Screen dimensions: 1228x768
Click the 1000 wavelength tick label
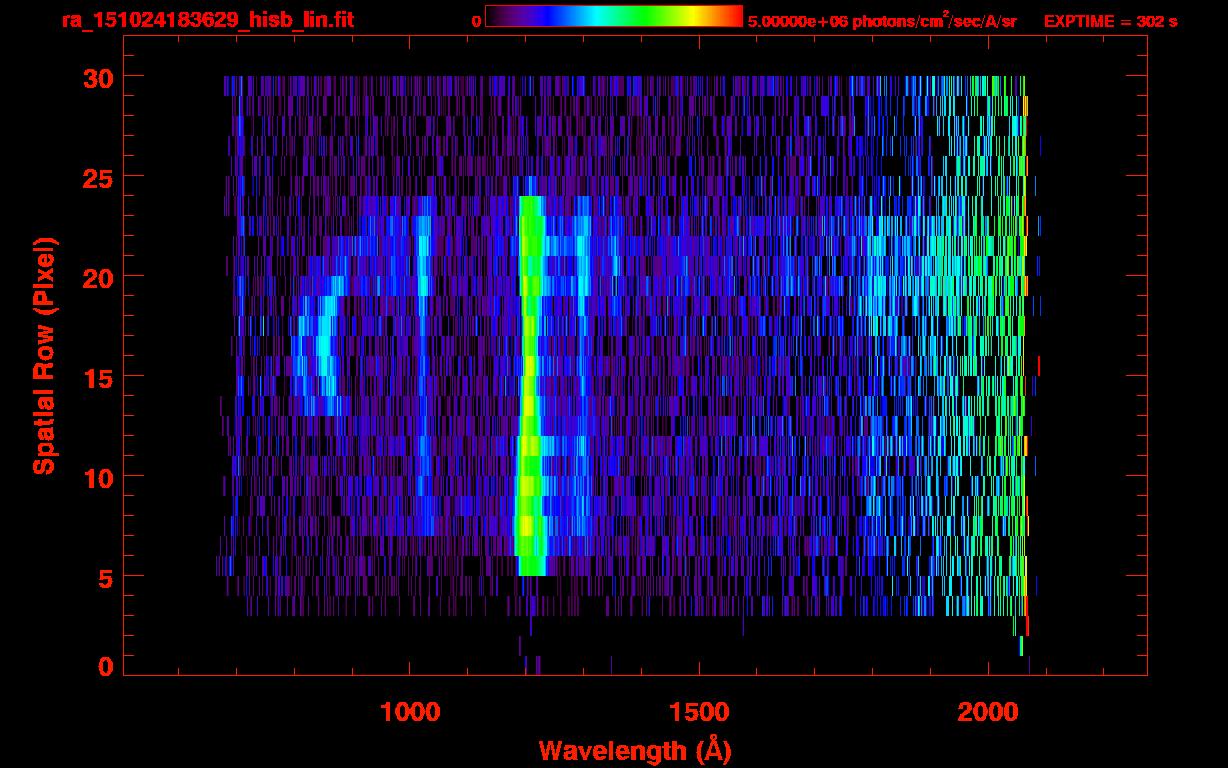[410, 712]
